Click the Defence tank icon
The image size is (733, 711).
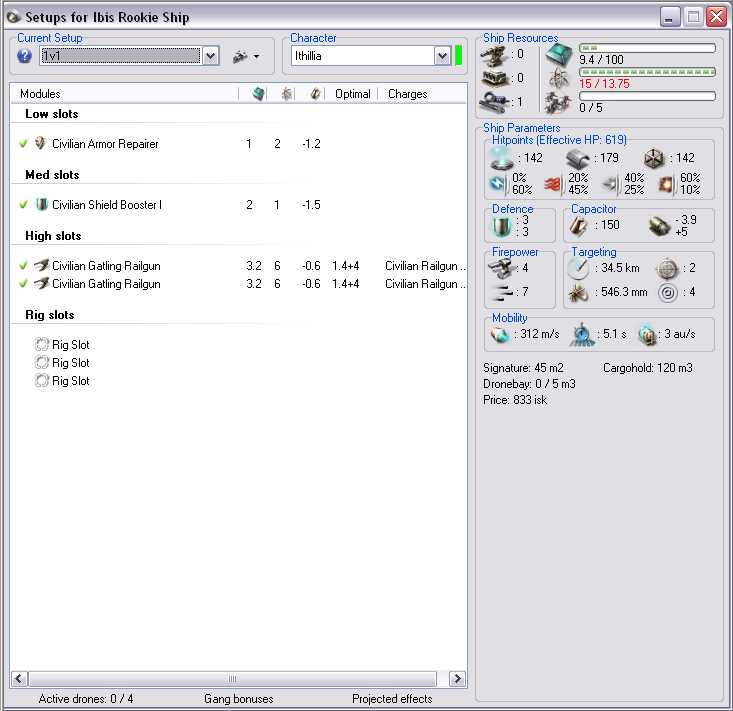[502, 226]
